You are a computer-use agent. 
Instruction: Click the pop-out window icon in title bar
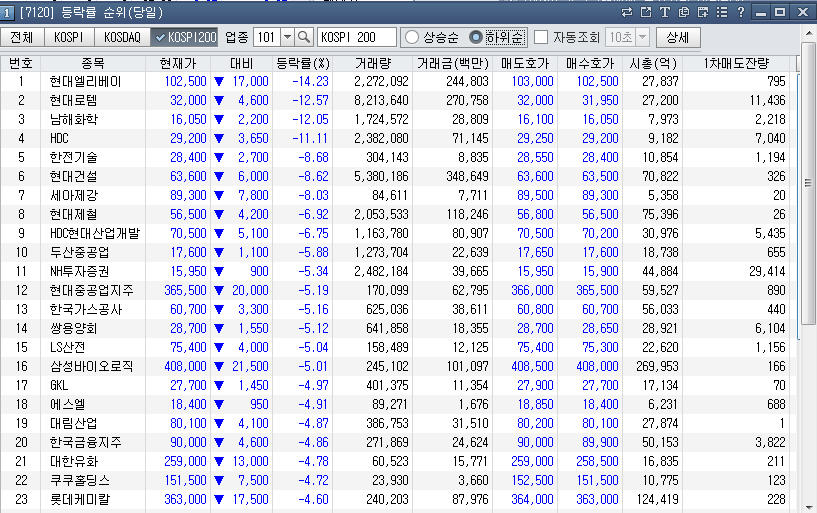coord(646,12)
